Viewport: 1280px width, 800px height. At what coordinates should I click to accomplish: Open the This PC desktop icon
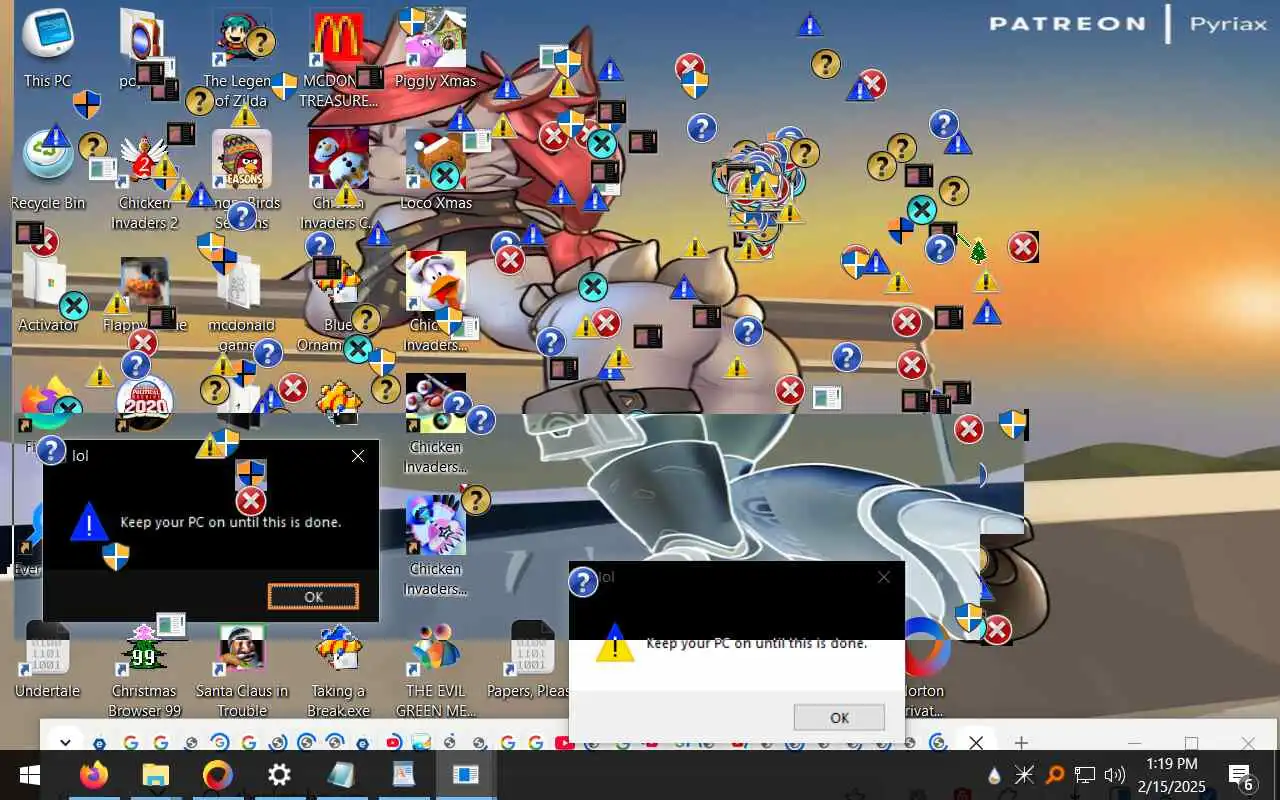[x=47, y=48]
